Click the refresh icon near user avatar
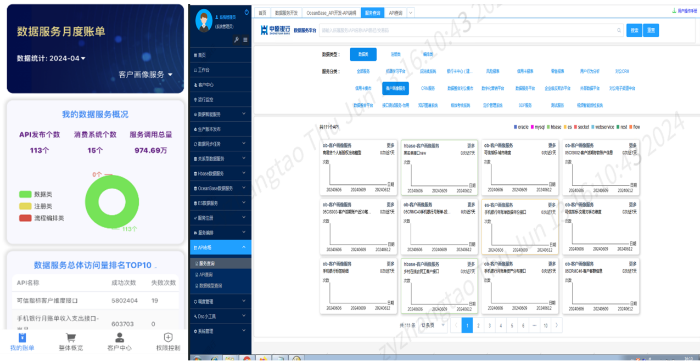Screen dimensions: 700x362 (x=247, y=12)
